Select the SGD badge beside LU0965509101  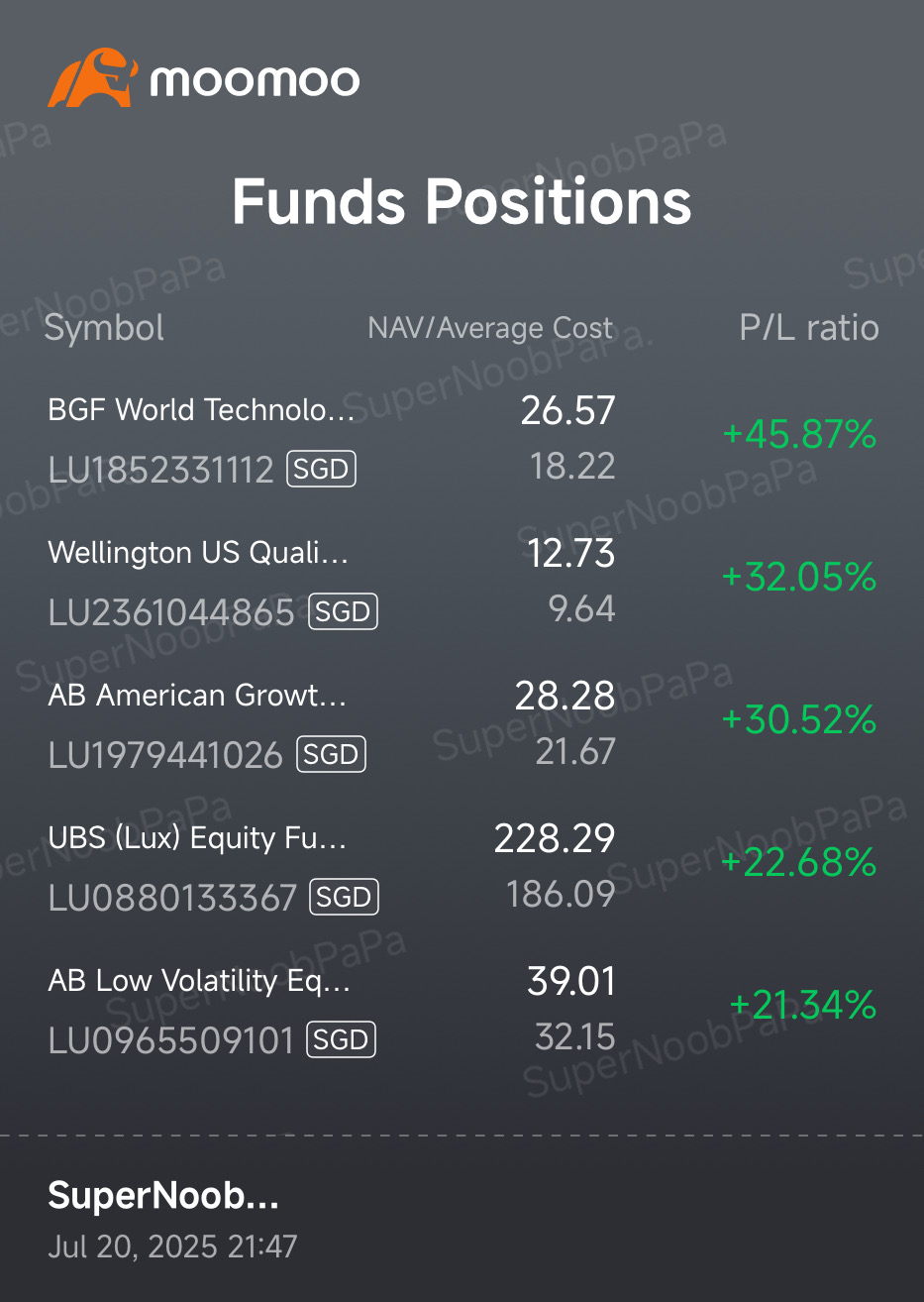(342, 1039)
